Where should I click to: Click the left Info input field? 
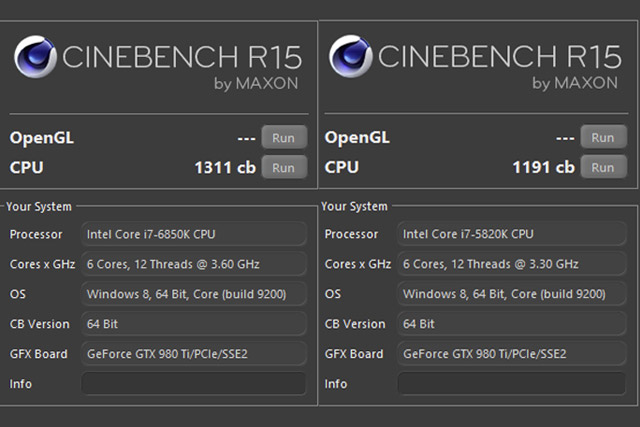click(193, 384)
